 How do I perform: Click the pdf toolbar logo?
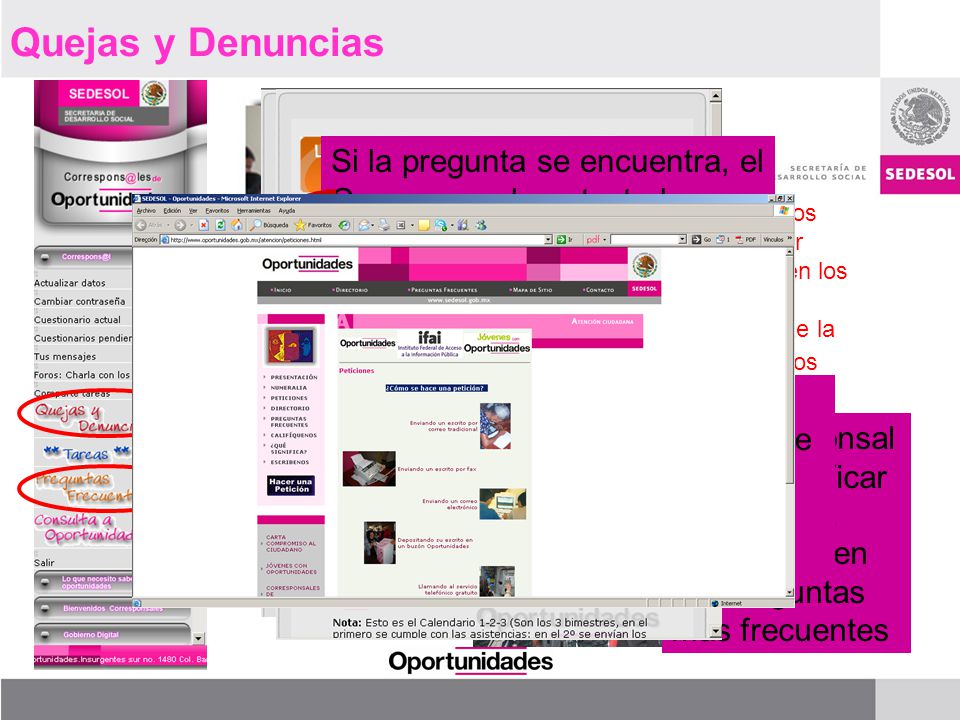click(x=593, y=239)
